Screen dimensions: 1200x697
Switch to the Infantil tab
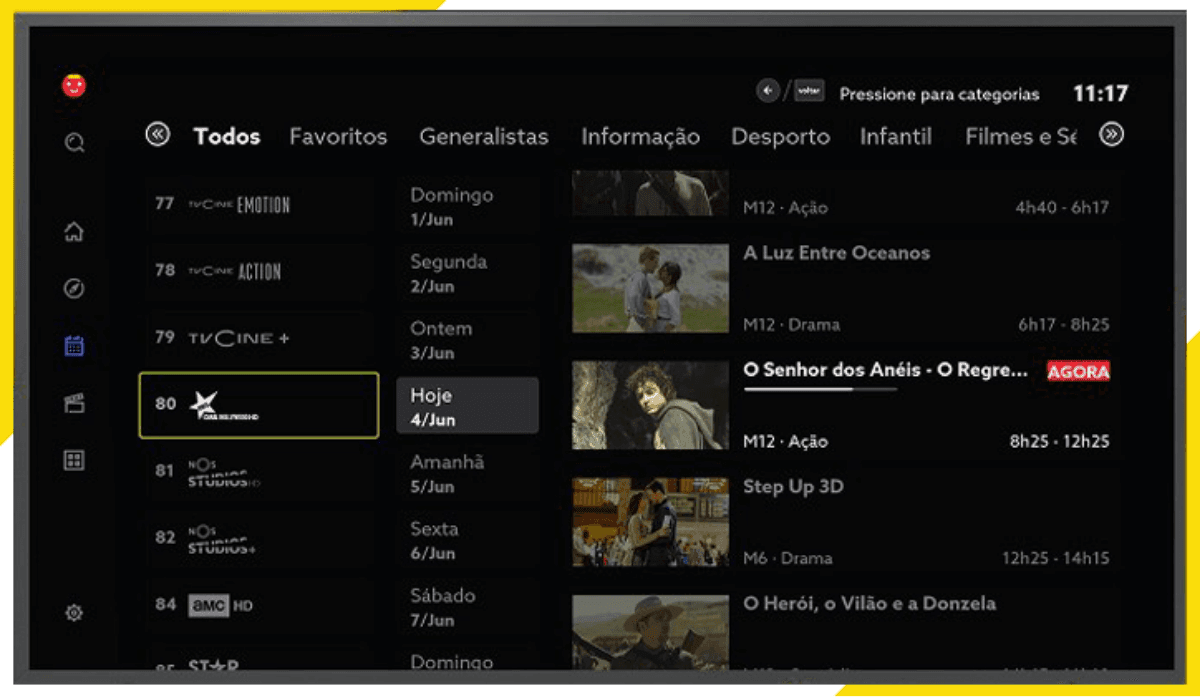[896, 136]
